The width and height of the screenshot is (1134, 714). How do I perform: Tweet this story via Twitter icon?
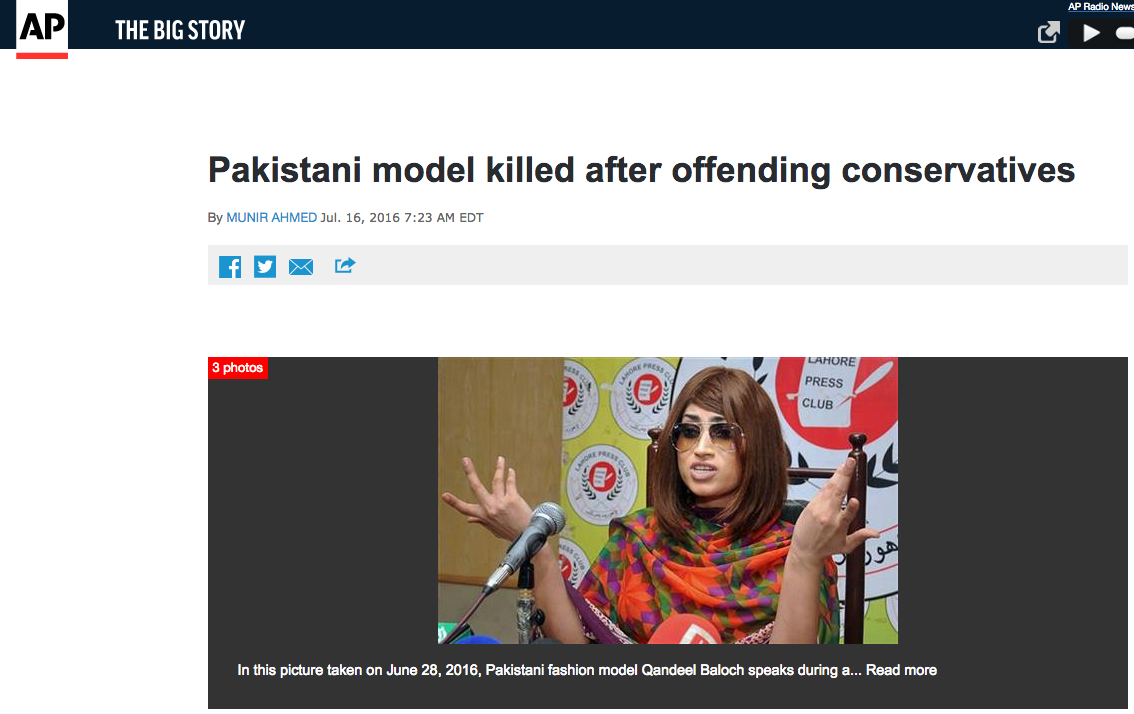click(x=265, y=266)
